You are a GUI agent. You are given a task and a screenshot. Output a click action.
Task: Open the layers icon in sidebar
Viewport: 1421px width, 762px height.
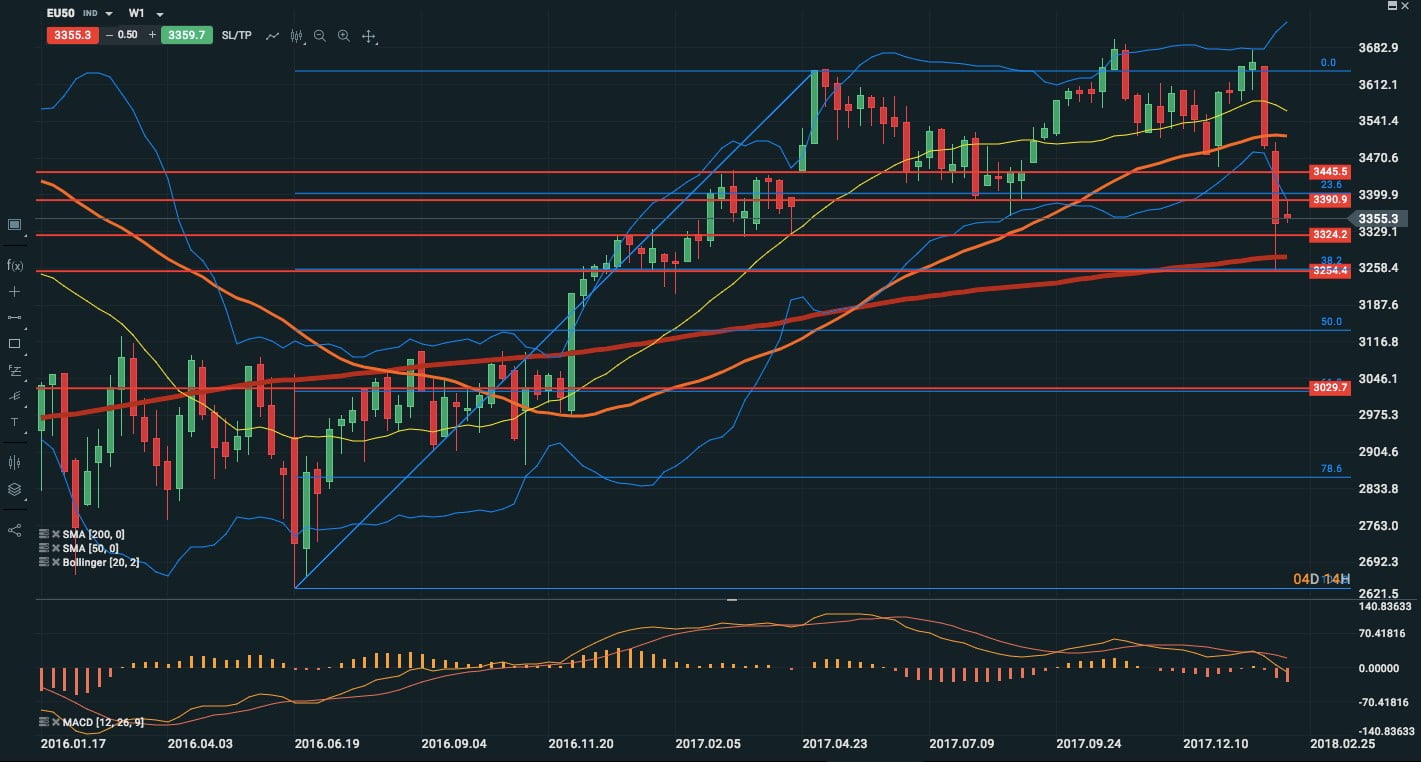14,489
